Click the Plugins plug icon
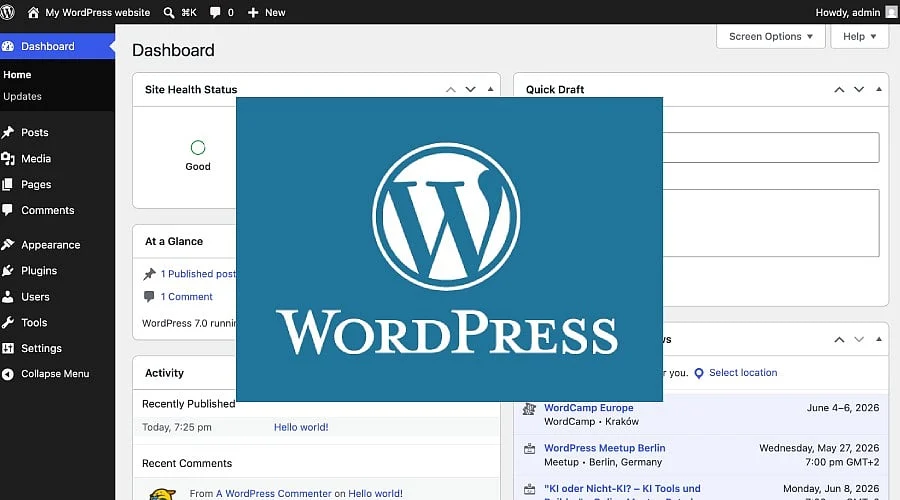Screen dimensions: 900x500 coord(8,270)
